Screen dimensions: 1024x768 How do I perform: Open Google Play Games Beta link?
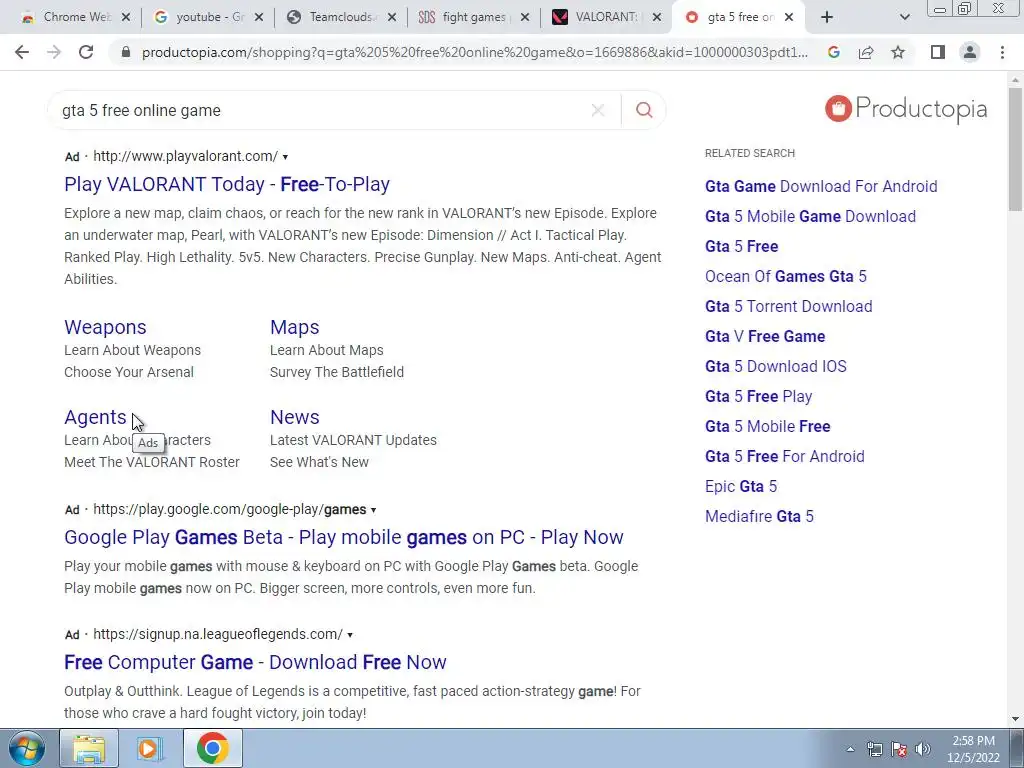[344, 537]
